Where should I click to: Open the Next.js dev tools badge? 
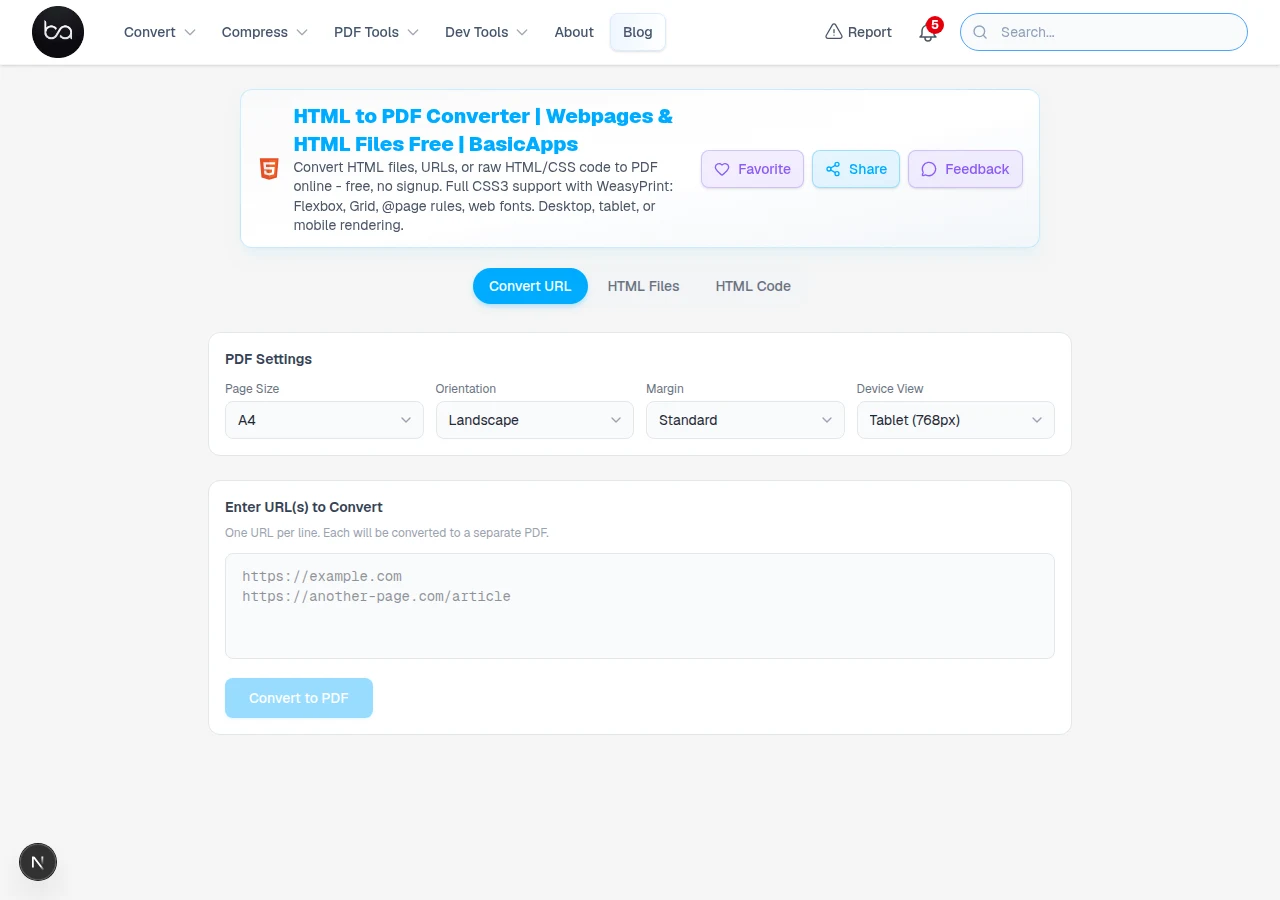(38, 862)
